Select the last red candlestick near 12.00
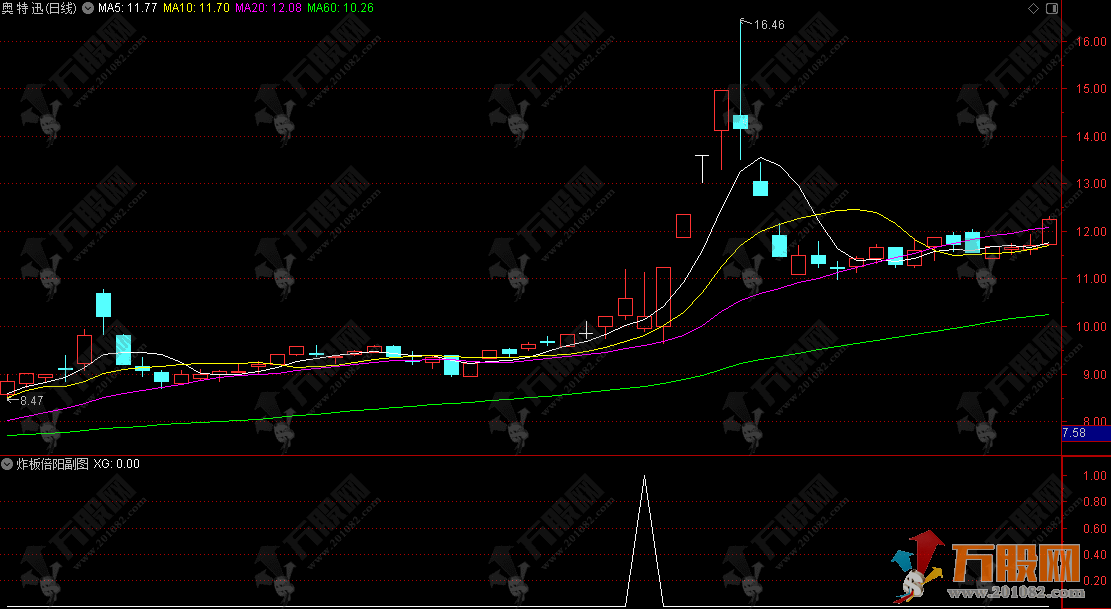 coord(1049,232)
